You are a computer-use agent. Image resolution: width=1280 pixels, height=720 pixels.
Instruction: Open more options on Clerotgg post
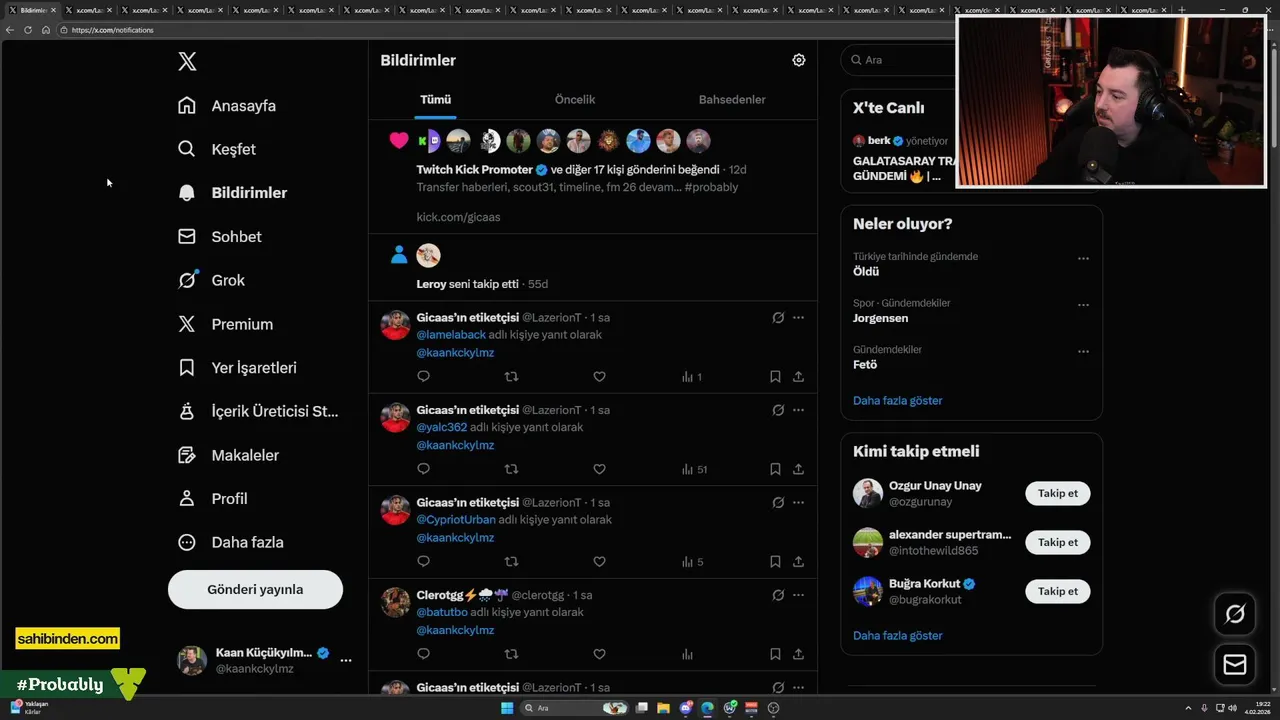coord(798,595)
